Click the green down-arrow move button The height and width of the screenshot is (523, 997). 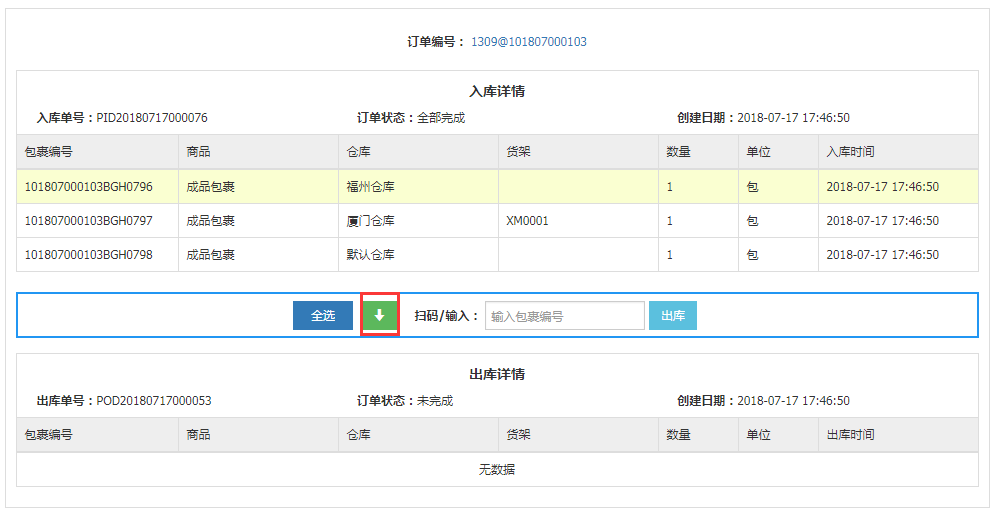tap(379, 315)
